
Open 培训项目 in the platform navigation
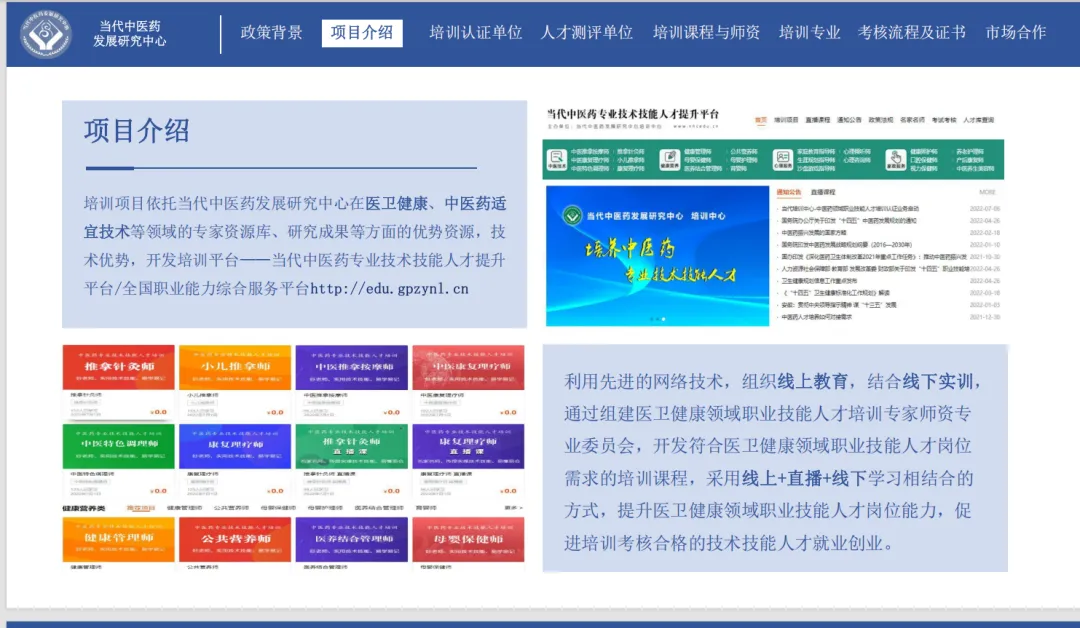pos(786,120)
